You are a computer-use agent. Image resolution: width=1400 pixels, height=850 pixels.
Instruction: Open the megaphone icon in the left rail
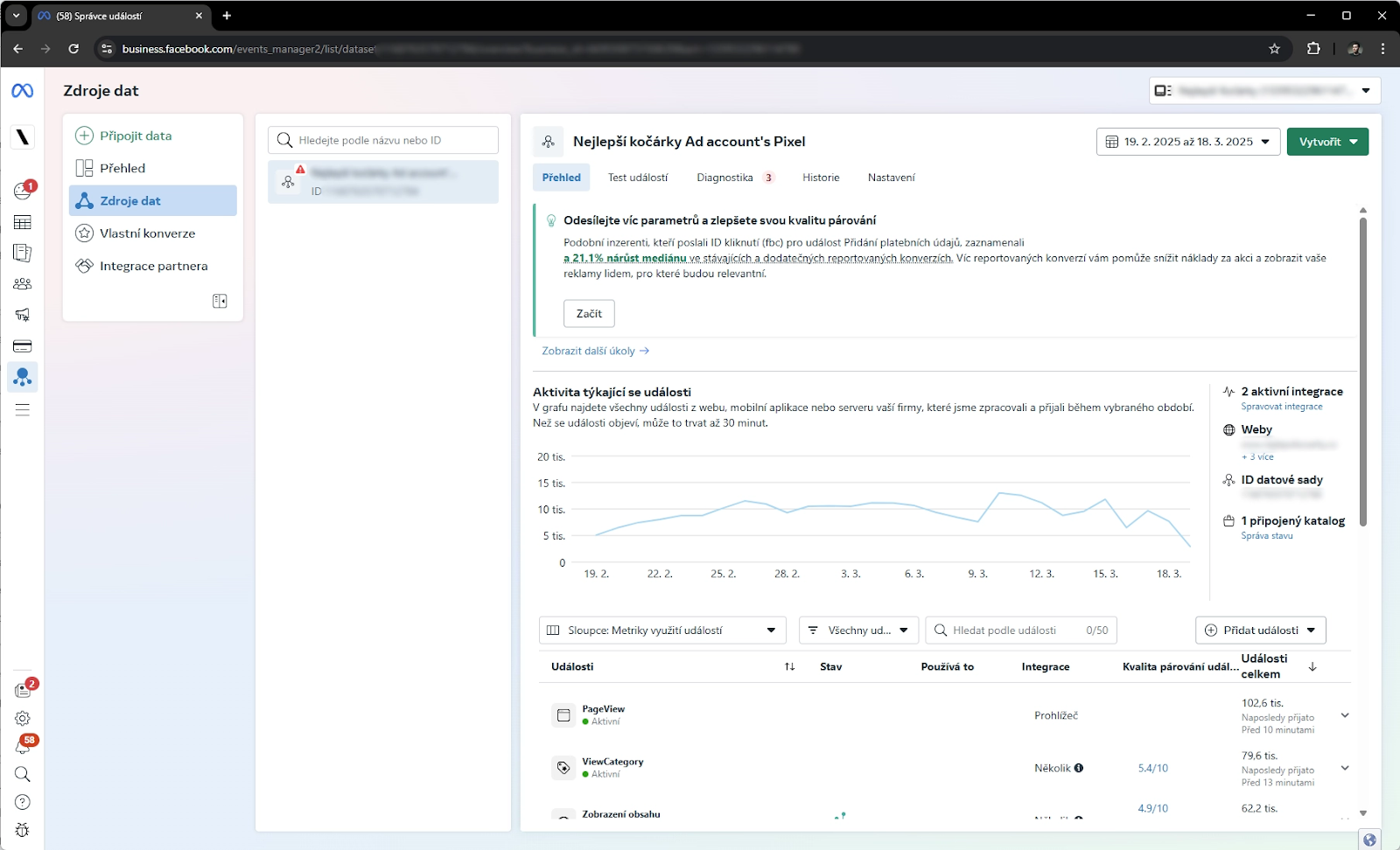(23, 315)
